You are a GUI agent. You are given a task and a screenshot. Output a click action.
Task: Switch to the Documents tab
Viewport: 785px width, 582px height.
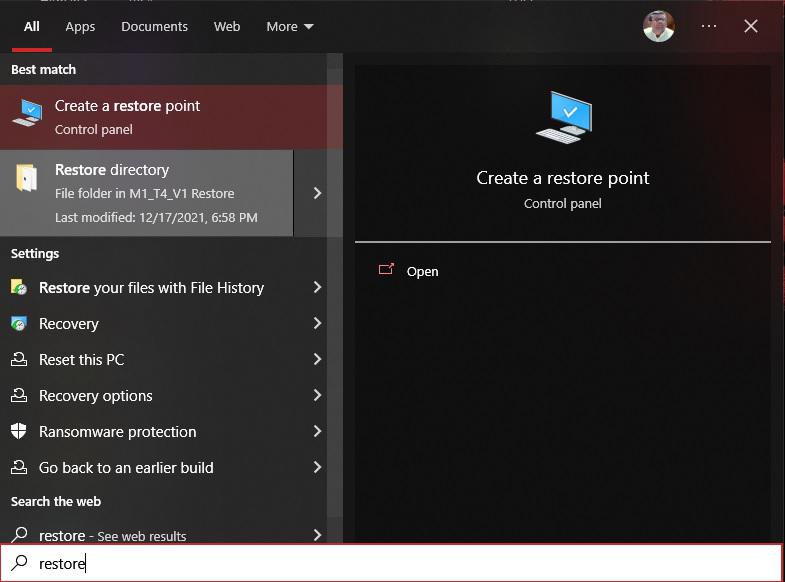pyautogui.click(x=154, y=27)
